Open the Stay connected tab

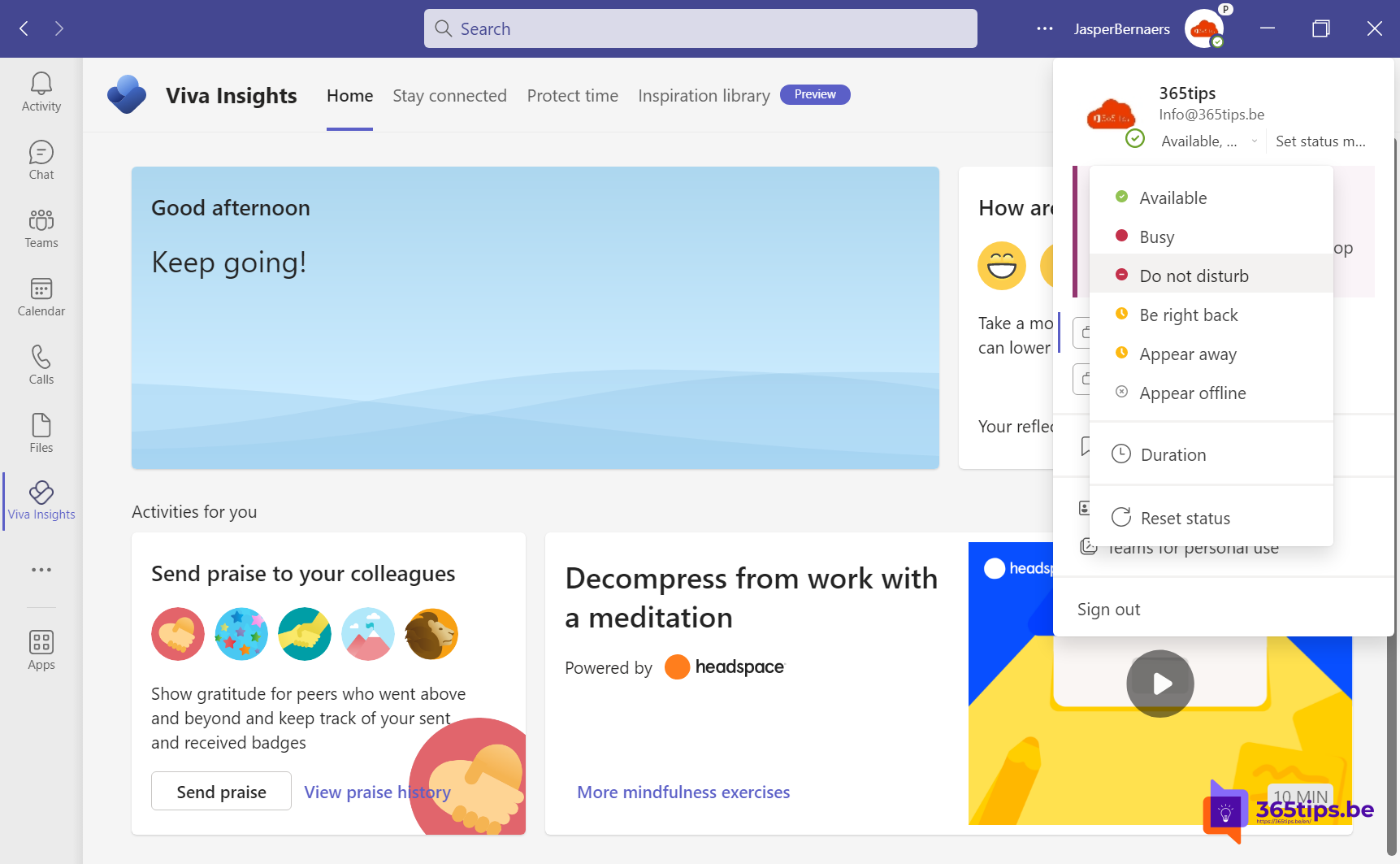(450, 96)
